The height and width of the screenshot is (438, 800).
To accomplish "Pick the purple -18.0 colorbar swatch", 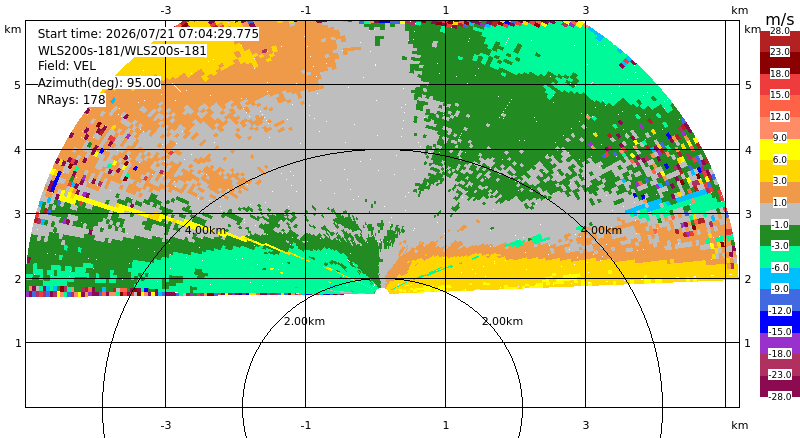I will coord(780,343).
